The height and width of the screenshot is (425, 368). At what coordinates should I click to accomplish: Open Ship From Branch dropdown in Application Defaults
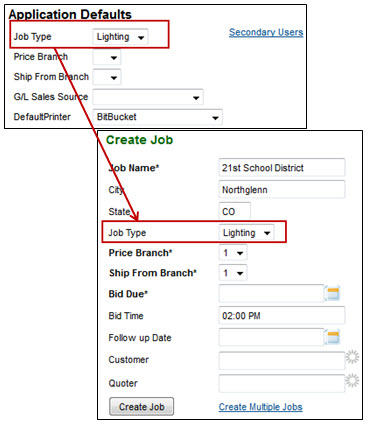click(107, 77)
